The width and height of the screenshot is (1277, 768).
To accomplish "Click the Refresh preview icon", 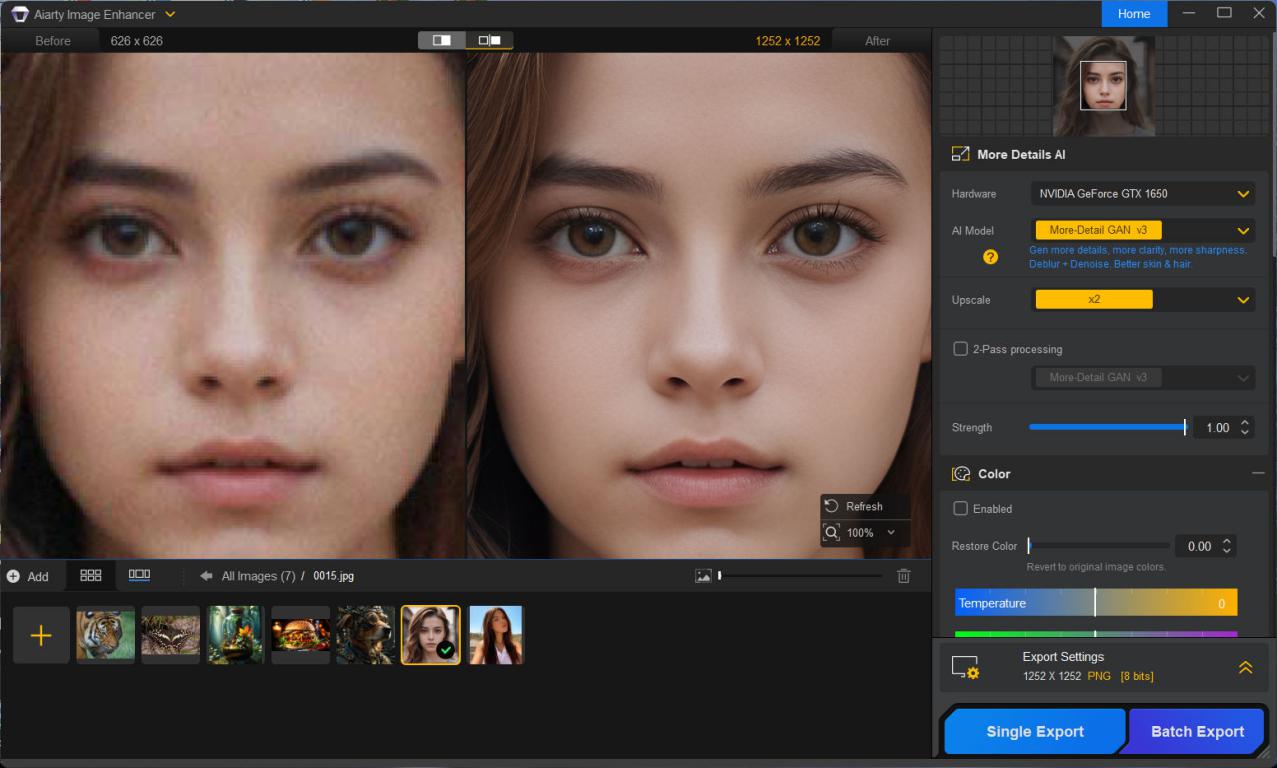I will click(831, 506).
